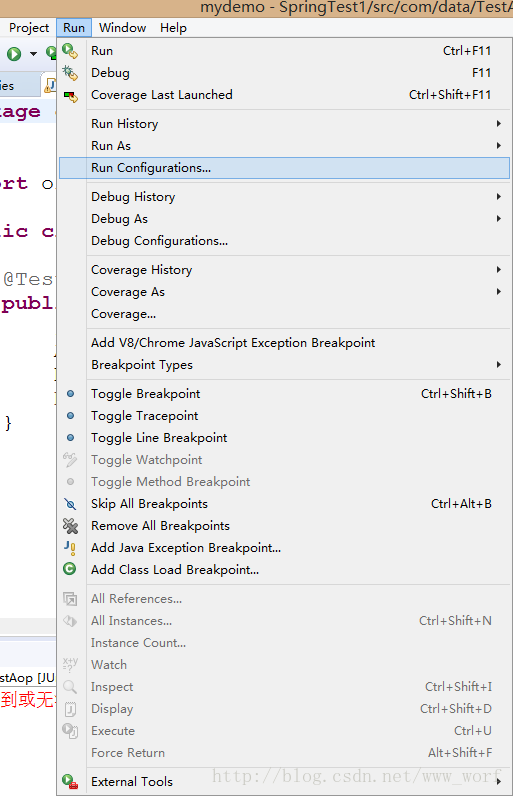
Task: Click the Run icon beside Run menu entry
Action: click(x=70, y=51)
